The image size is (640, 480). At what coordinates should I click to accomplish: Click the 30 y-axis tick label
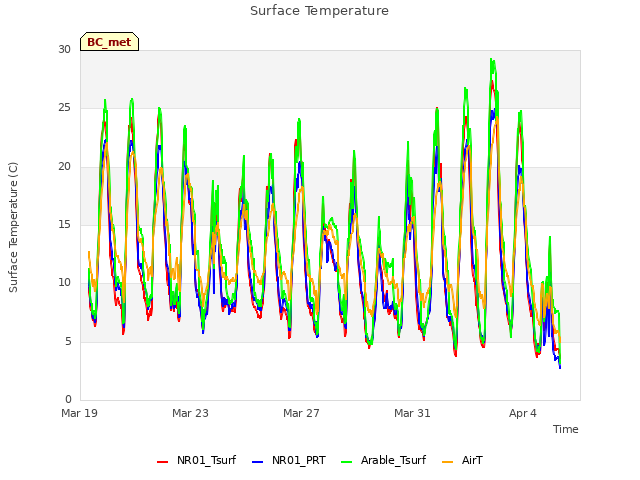click(64, 49)
